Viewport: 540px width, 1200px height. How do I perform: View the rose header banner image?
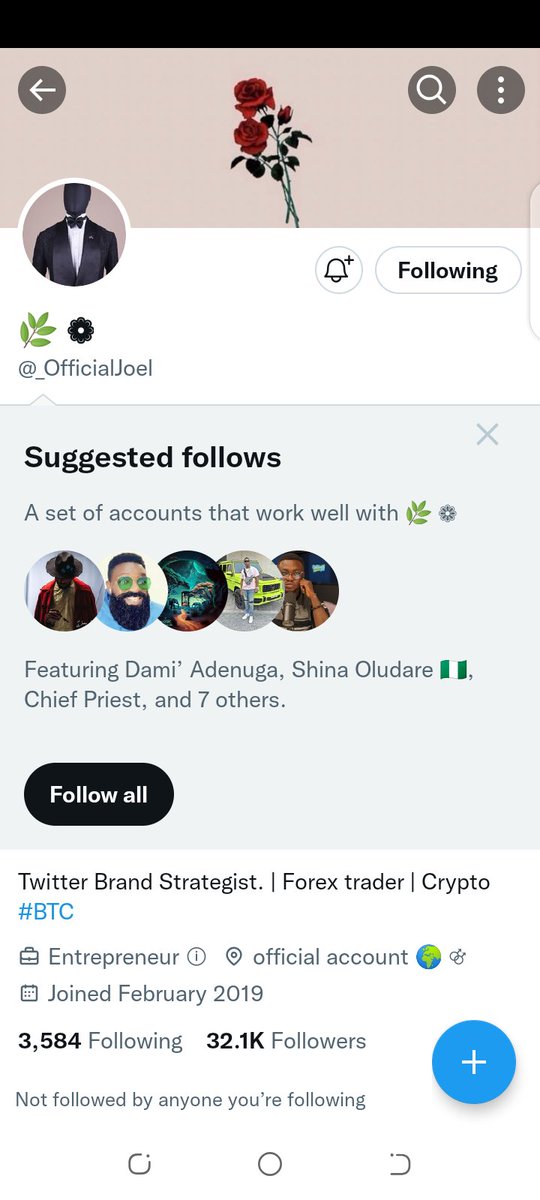point(270,137)
